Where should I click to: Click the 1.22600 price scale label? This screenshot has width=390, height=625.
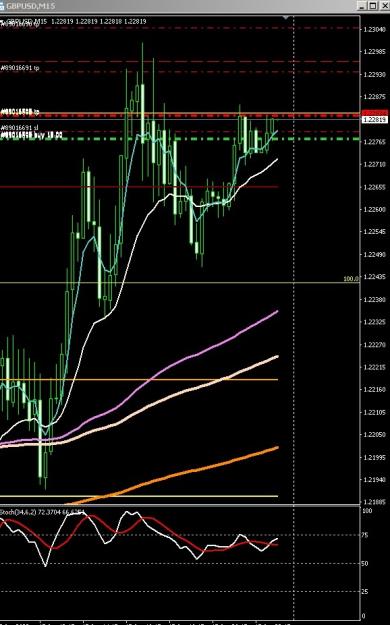pos(374,209)
